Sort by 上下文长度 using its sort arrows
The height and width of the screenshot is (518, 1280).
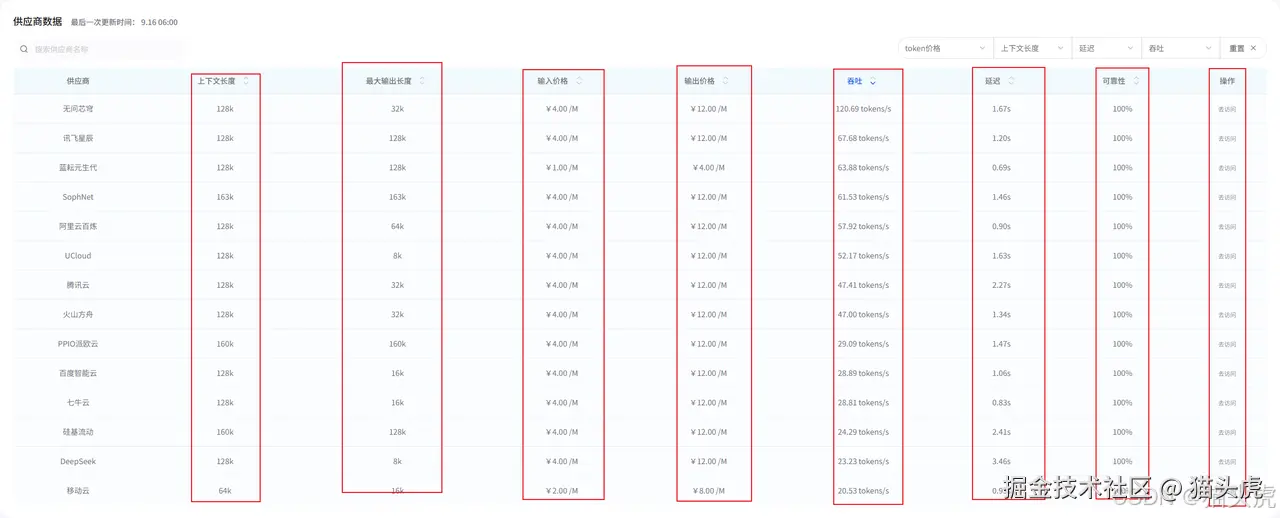(x=246, y=81)
